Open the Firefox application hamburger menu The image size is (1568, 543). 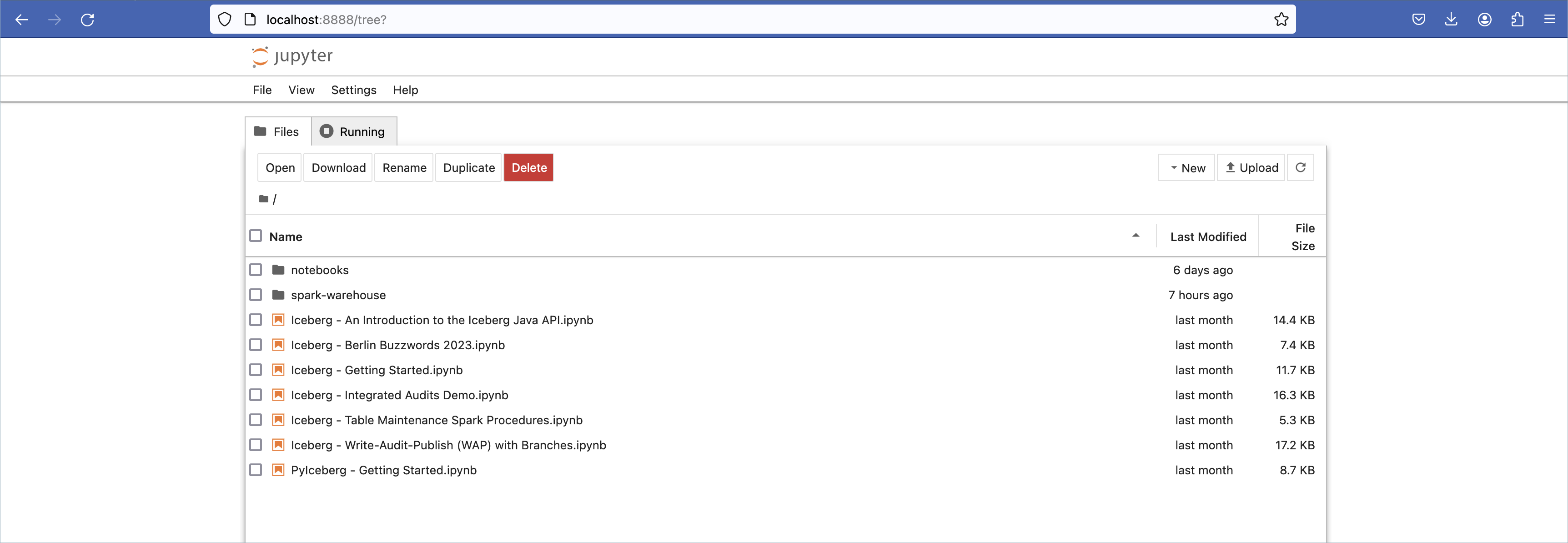click(x=1549, y=20)
